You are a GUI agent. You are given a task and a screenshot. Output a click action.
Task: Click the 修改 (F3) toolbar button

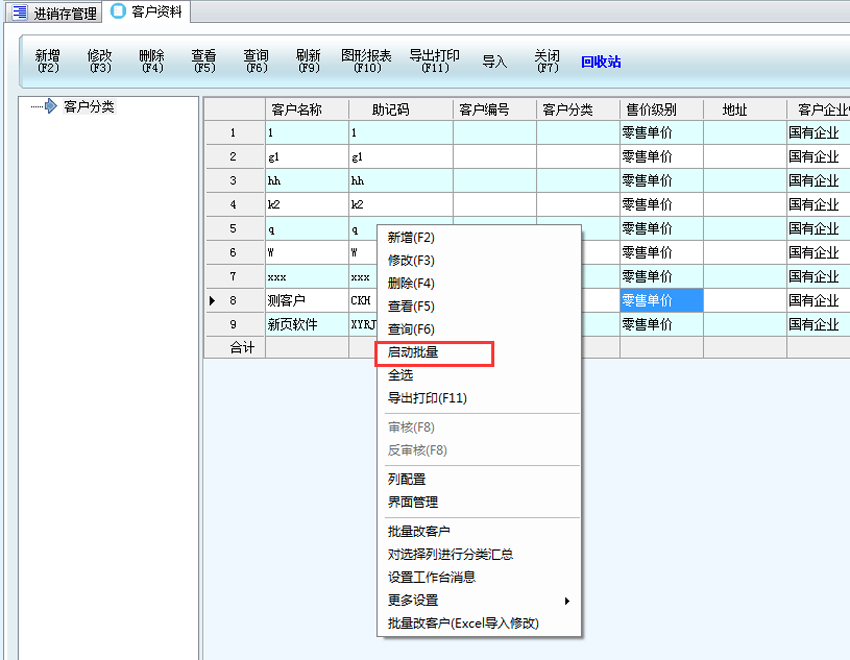(99, 61)
